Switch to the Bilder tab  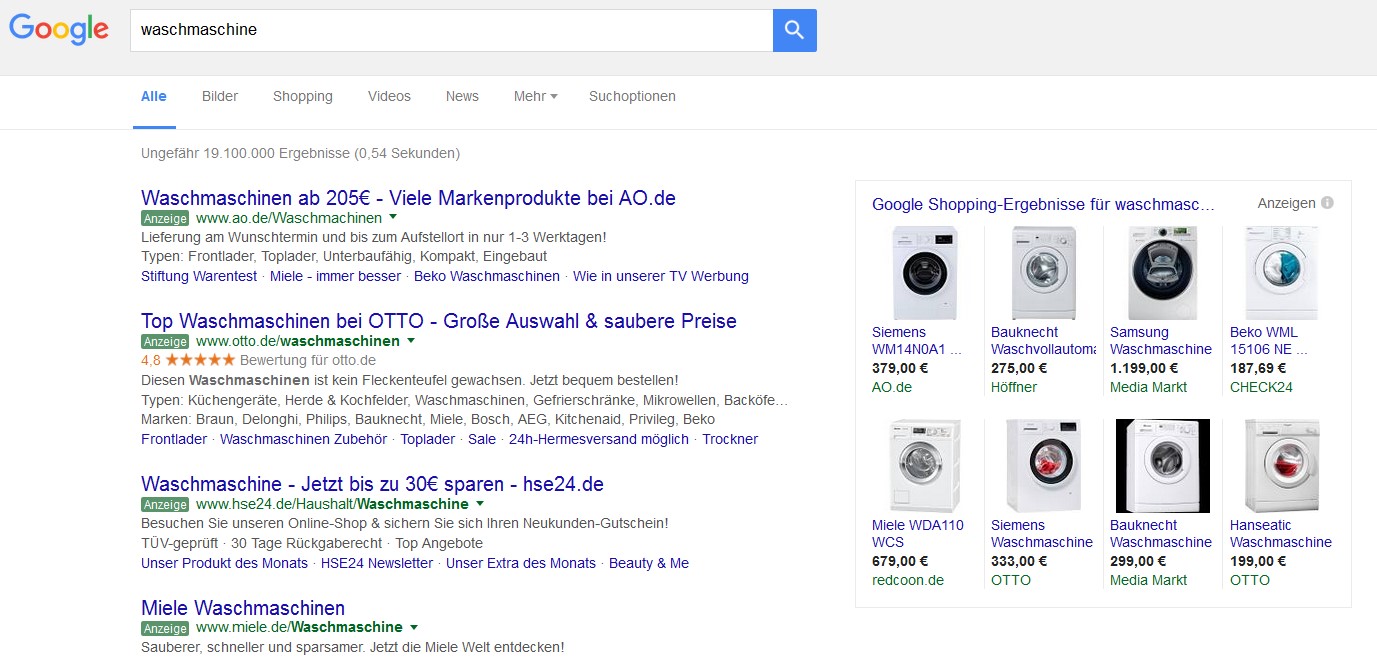220,96
